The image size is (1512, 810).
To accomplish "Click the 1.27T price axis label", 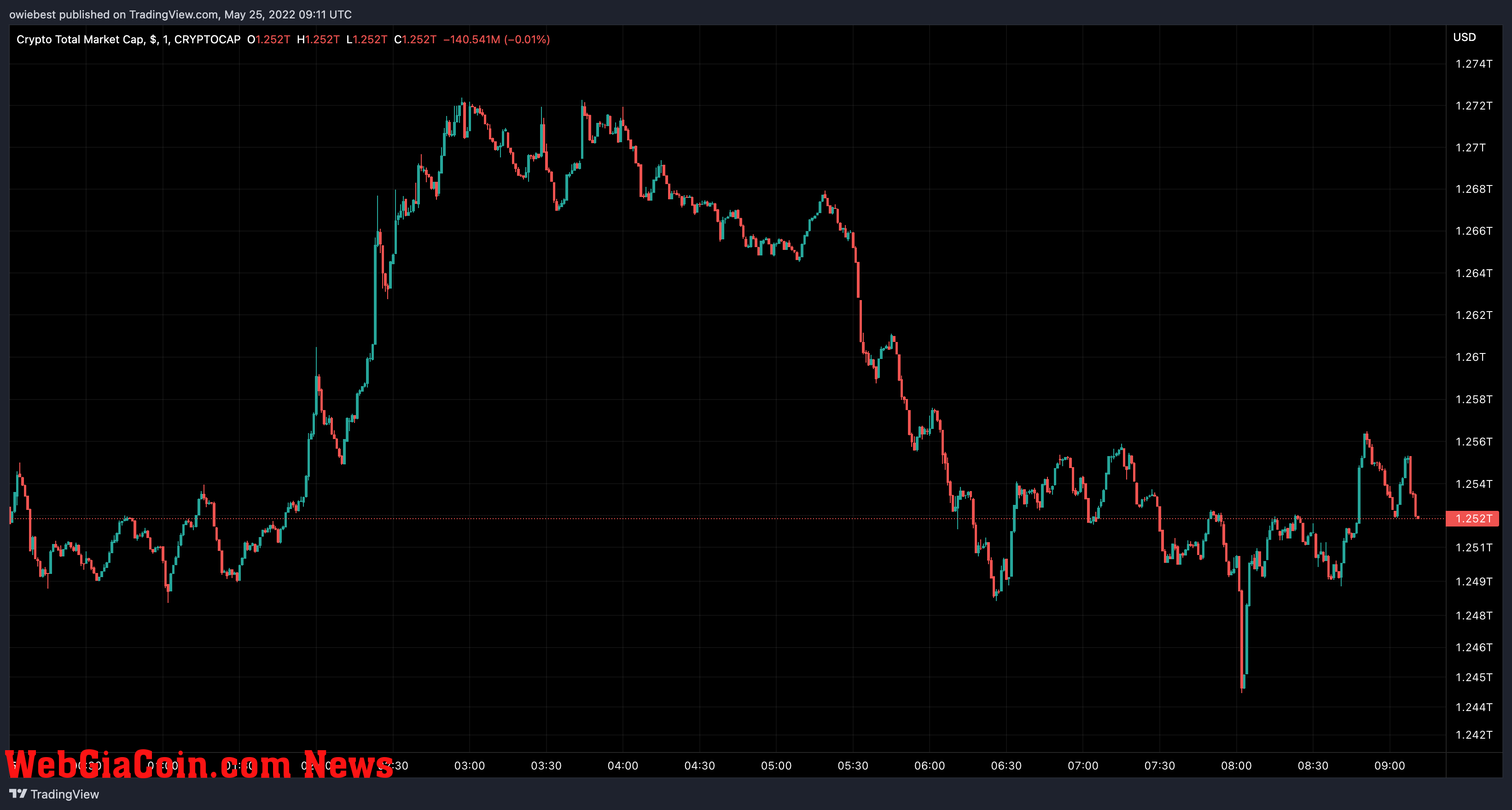I will click(x=1471, y=147).
